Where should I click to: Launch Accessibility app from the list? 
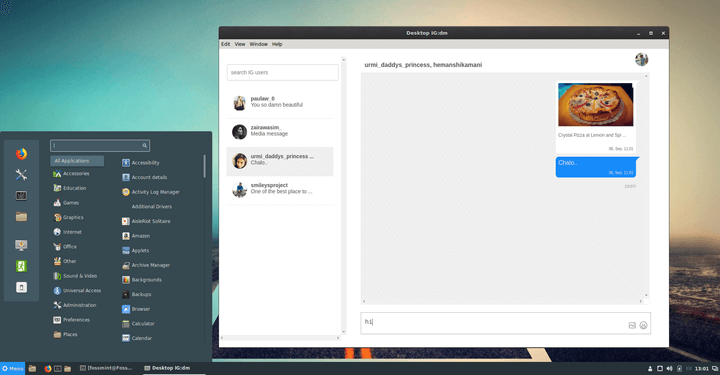141,162
